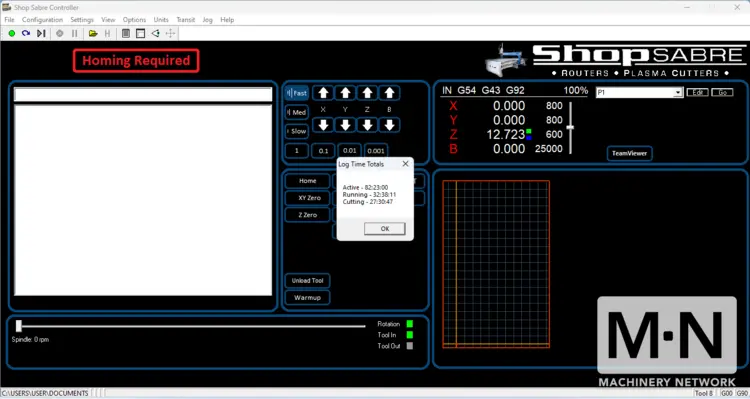Open the View menu
Screen dimensions: 750x399
[x=108, y=20]
